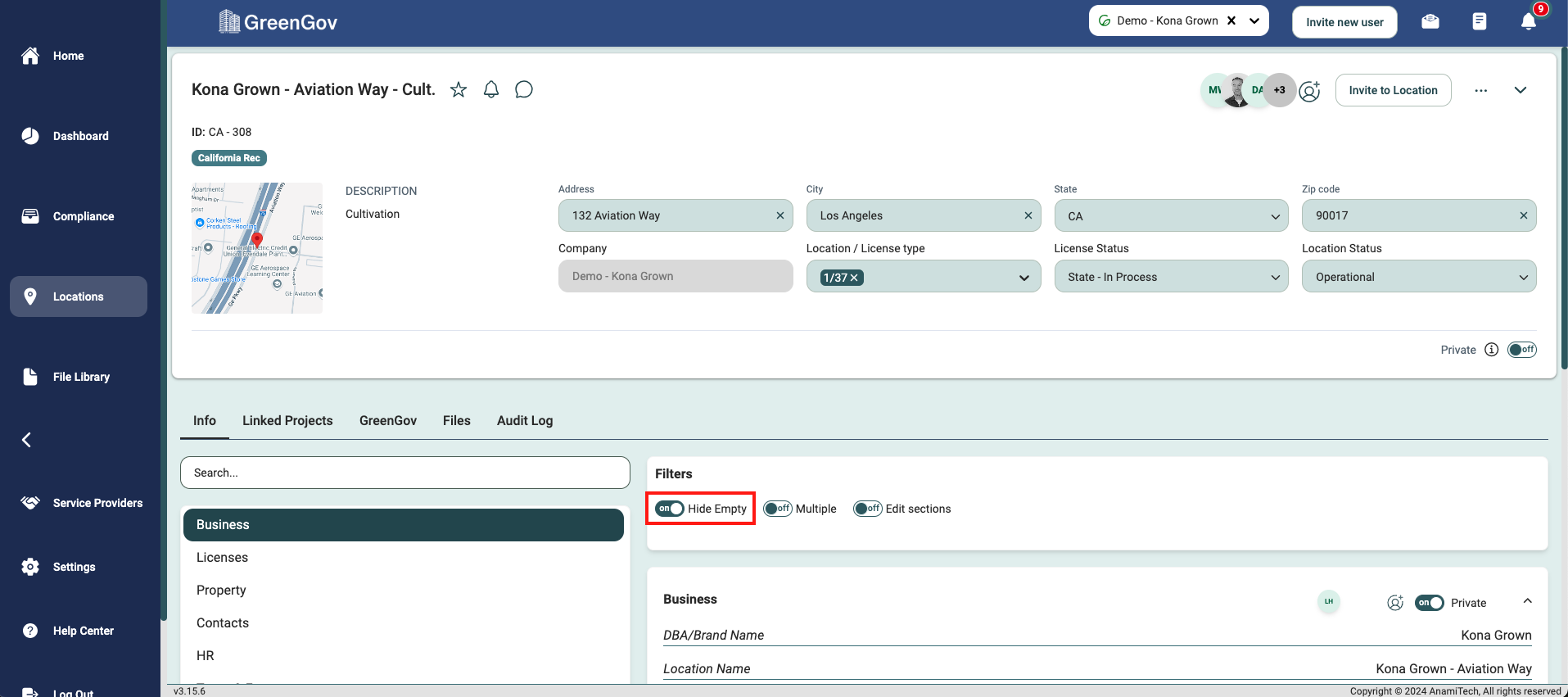1568x697 pixels.
Task: Click the Address field 132 Aviation Way
Action: pyautogui.click(x=676, y=215)
